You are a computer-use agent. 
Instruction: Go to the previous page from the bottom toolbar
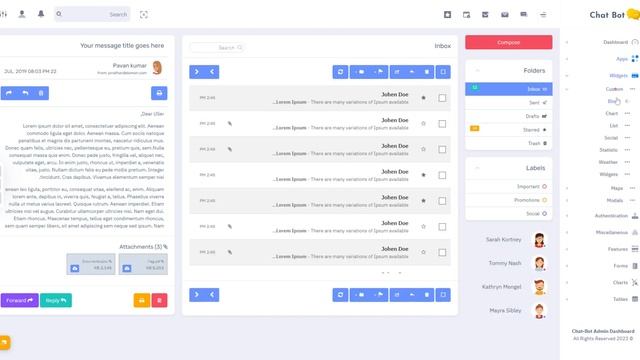(x=212, y=295)
